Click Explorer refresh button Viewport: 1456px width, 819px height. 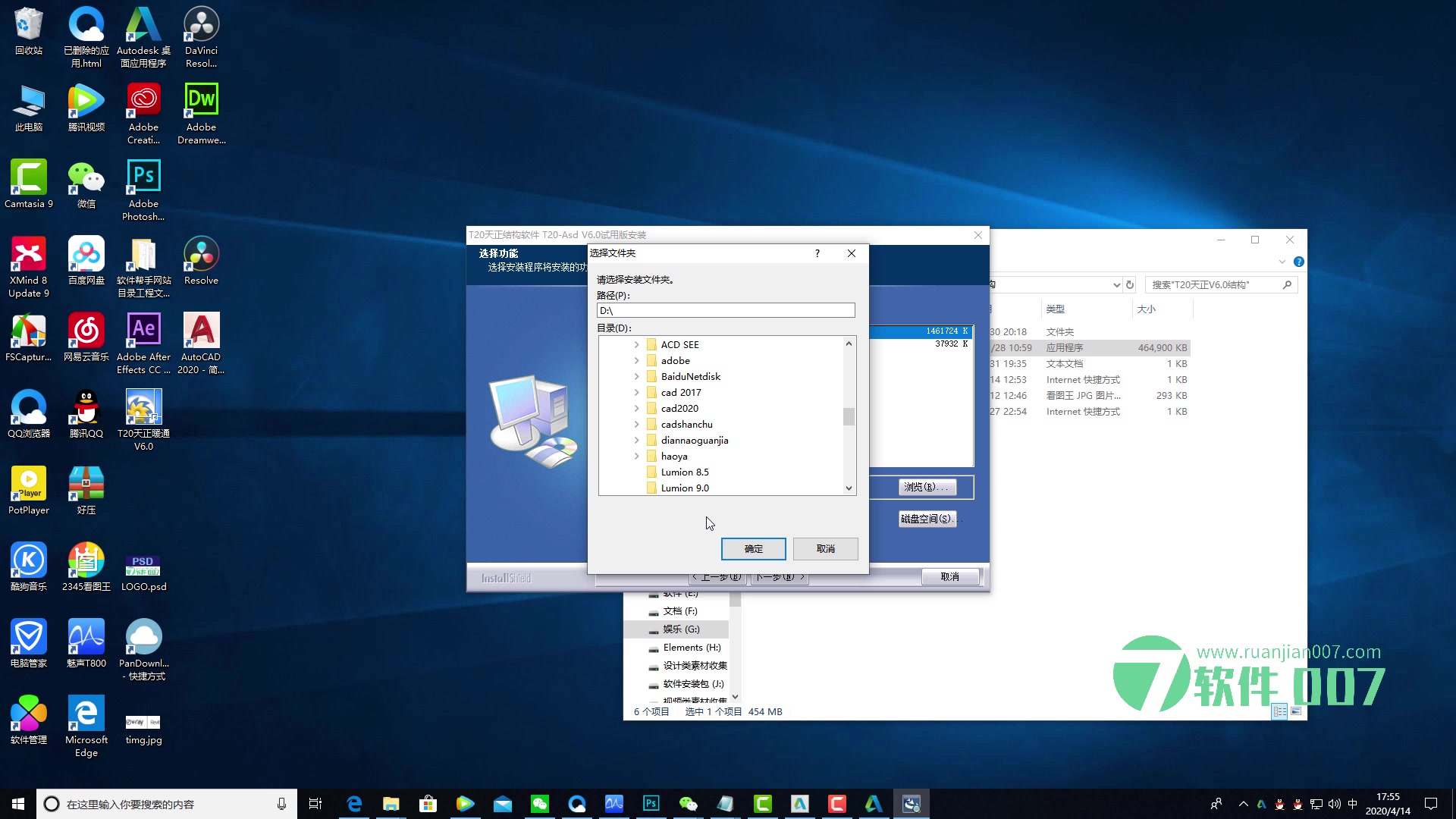pos(1130,285)
